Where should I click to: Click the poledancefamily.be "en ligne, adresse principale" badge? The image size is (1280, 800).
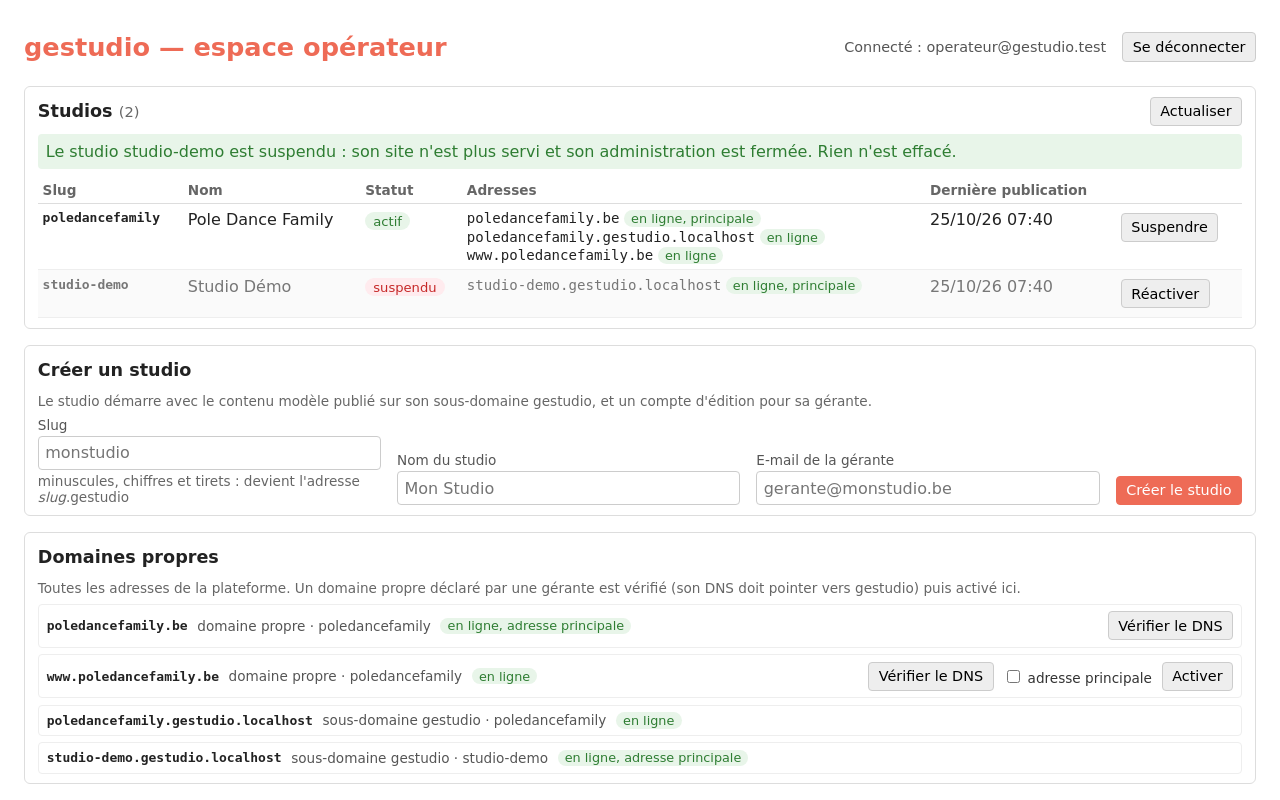click(x=535, y=626)
